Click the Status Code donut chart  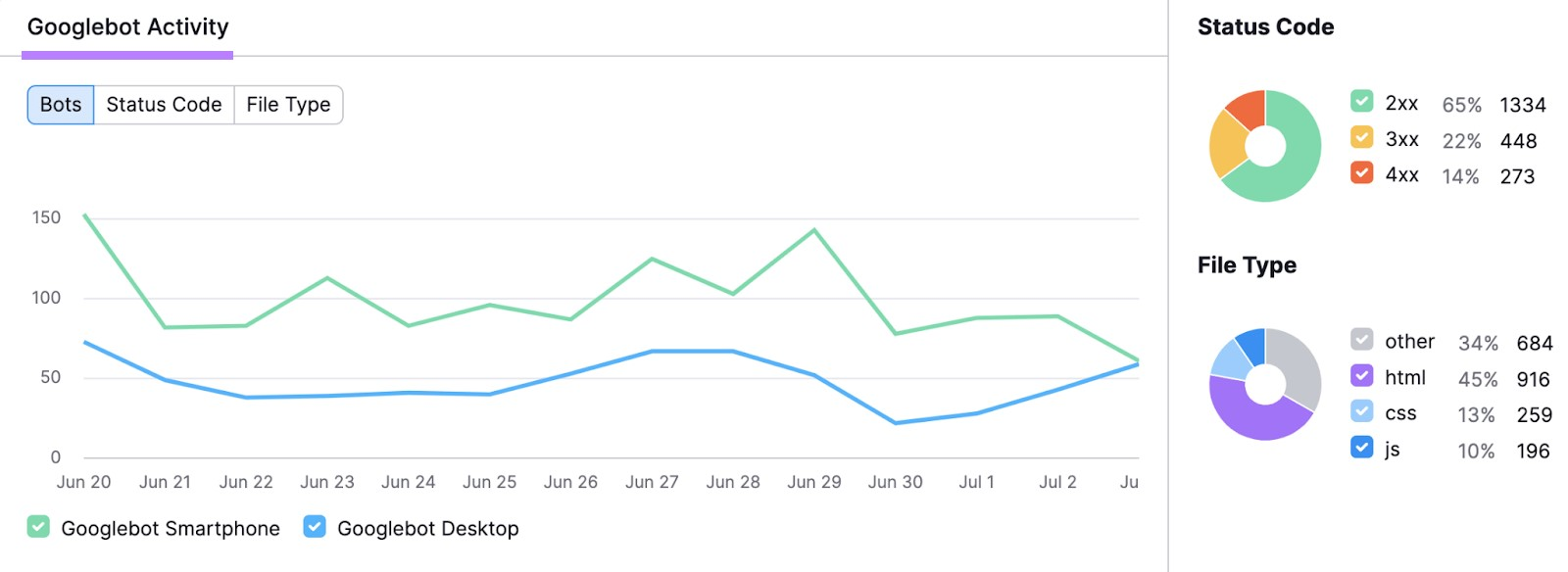point(1265,144)
